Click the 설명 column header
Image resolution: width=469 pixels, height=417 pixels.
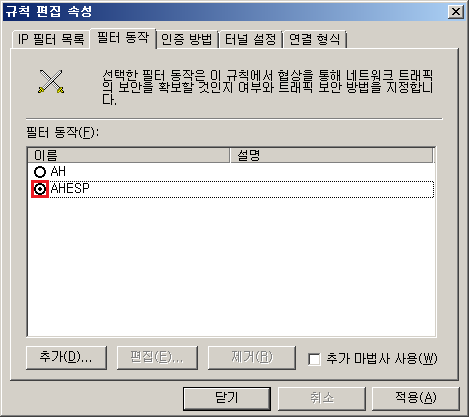332,155
